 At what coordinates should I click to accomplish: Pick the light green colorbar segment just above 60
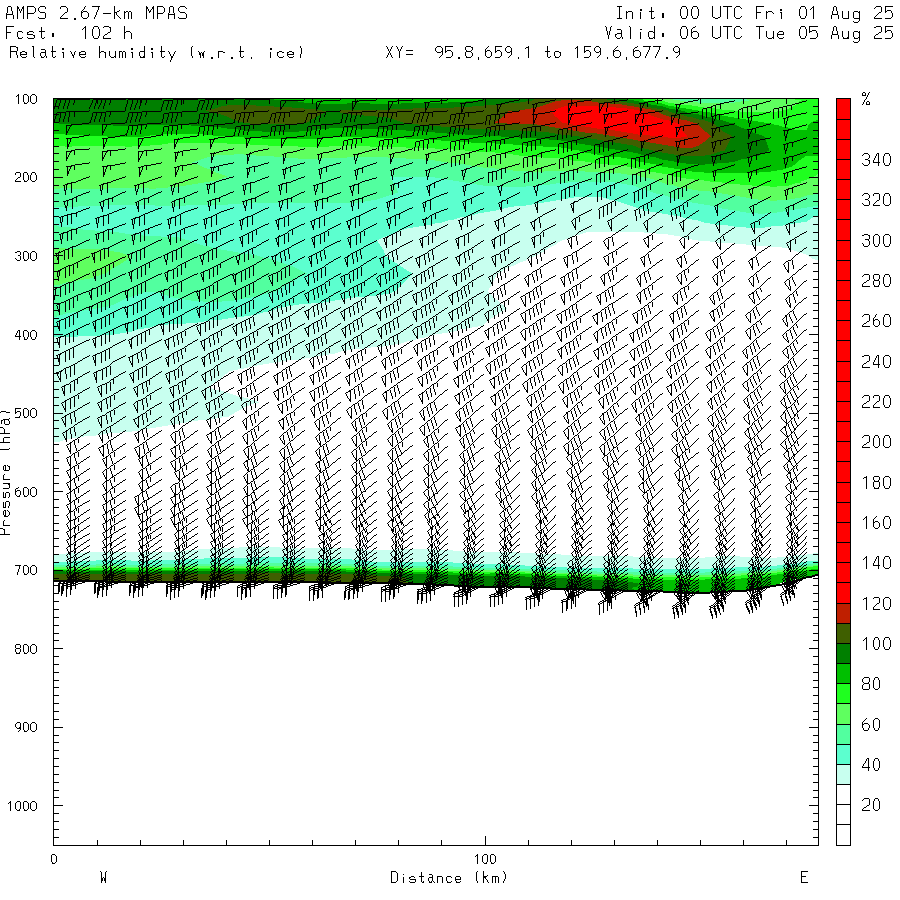pyautogui.click(x=843, y=715)
